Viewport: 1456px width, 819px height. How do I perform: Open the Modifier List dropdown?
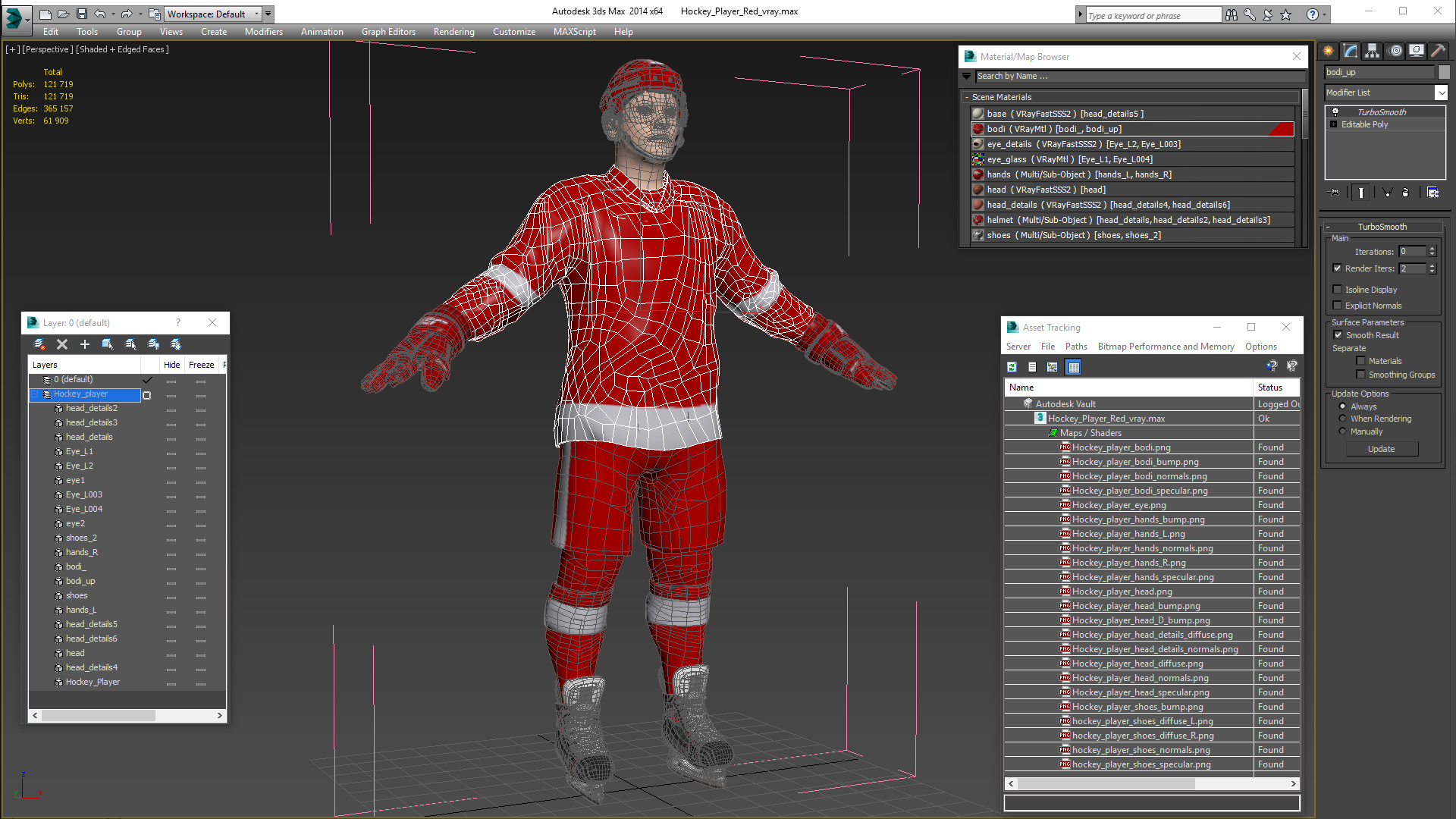(x=1441, y=93)
